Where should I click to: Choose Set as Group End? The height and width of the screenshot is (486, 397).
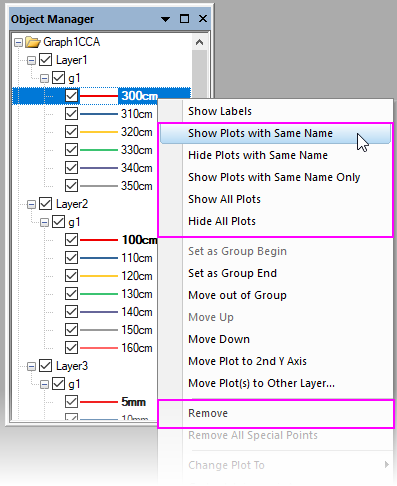[x=232, y=273]
